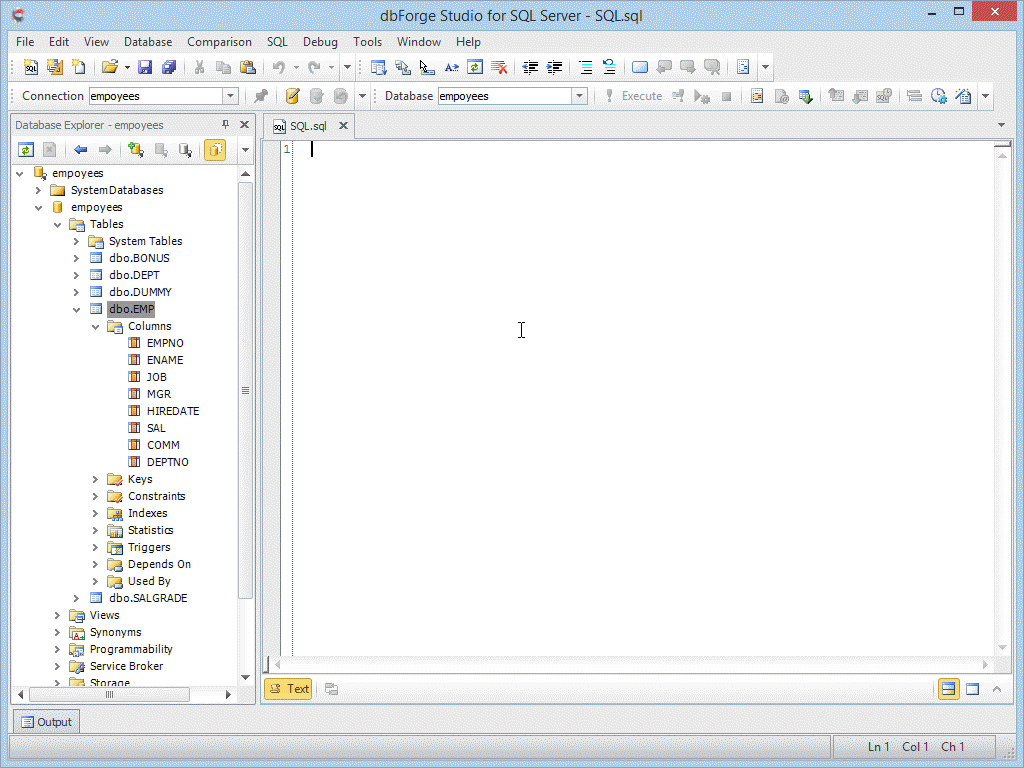Open the Output panel button
Image resolution: width=1024 pixels, height=768 pixels.
46,722
